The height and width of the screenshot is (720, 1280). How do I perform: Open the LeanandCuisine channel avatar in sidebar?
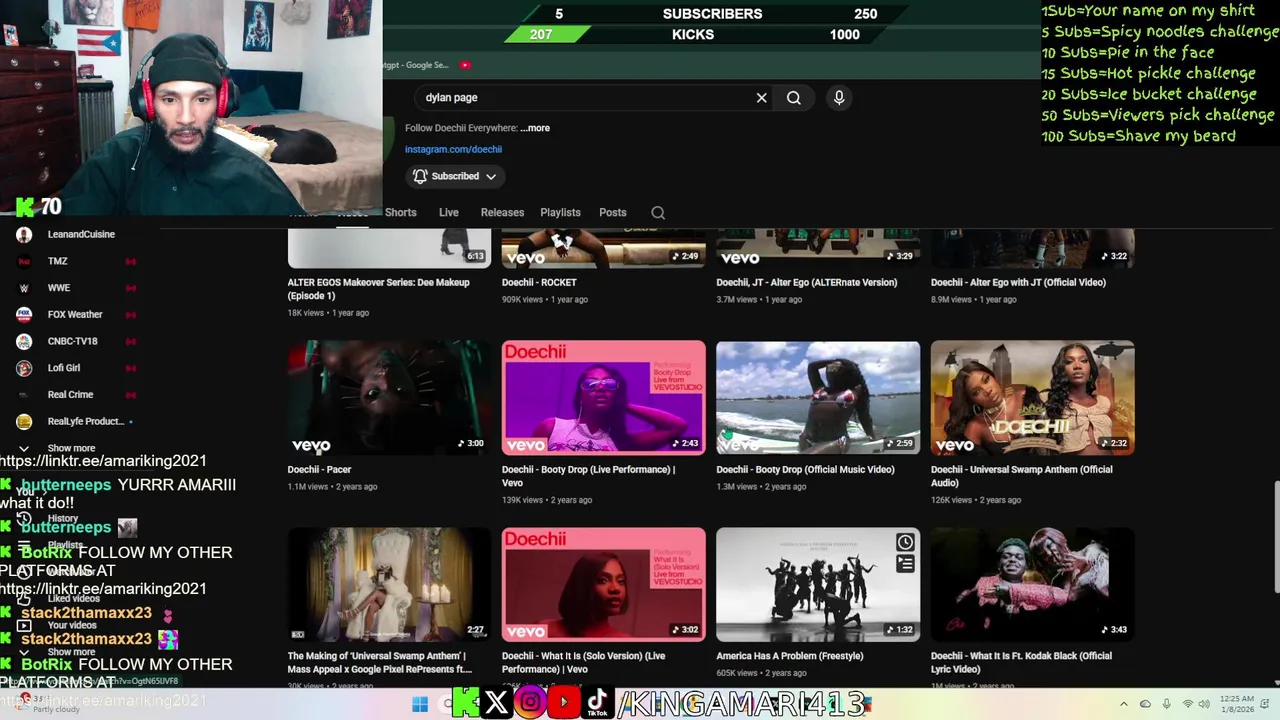24,234
